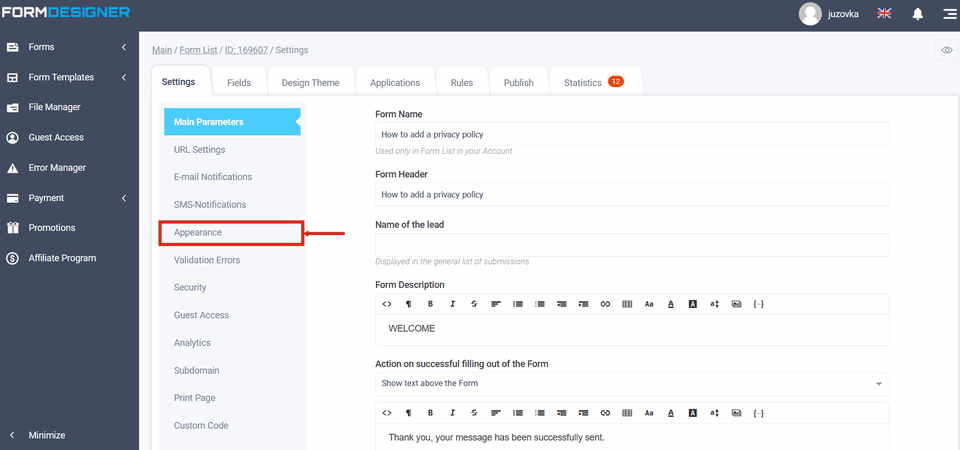
Task: Open the Statistics tab
Action: coord(593,83)
